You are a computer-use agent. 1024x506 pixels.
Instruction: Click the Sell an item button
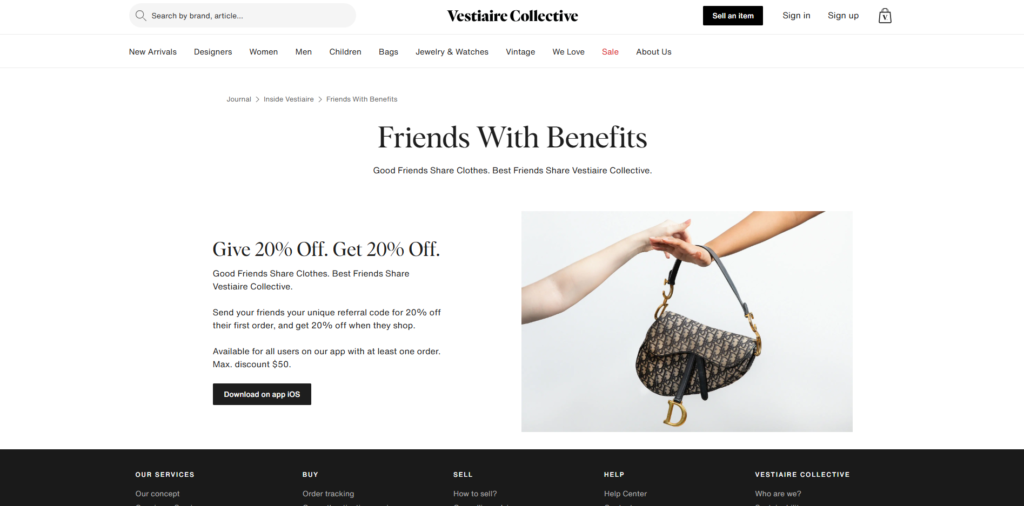tap(733, 16)
